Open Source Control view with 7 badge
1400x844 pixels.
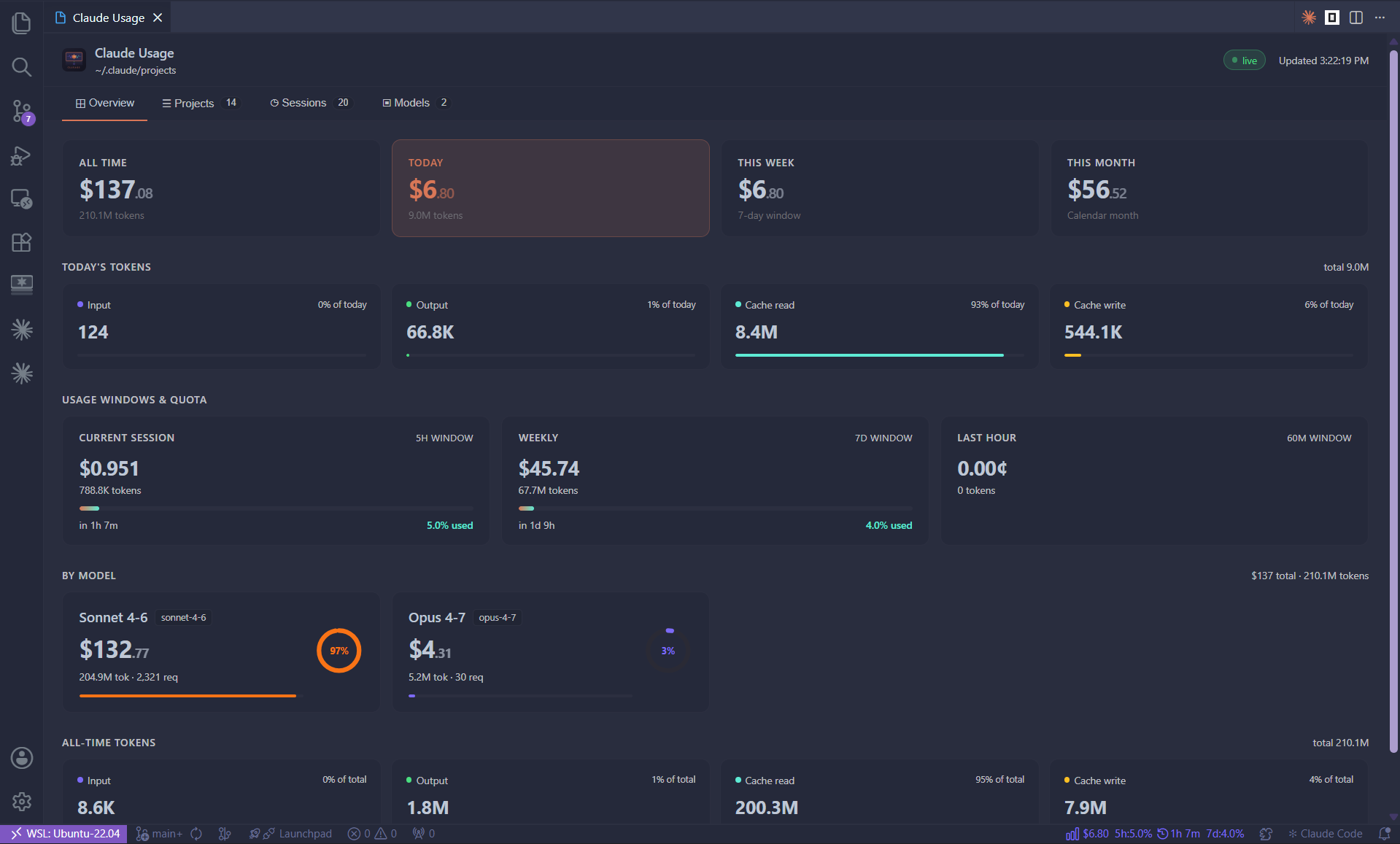pyautogui.click(x=22, y=112)
